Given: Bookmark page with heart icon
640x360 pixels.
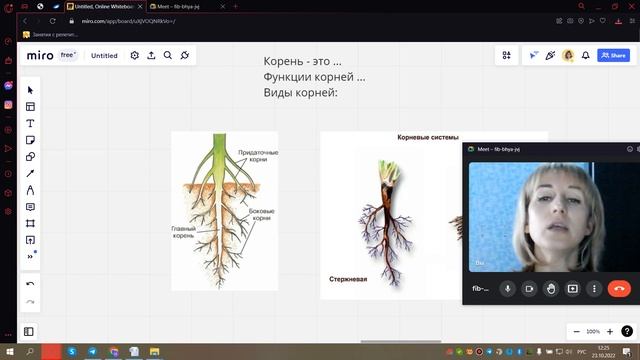Looking at the screenshot, I should coord(603,21).
